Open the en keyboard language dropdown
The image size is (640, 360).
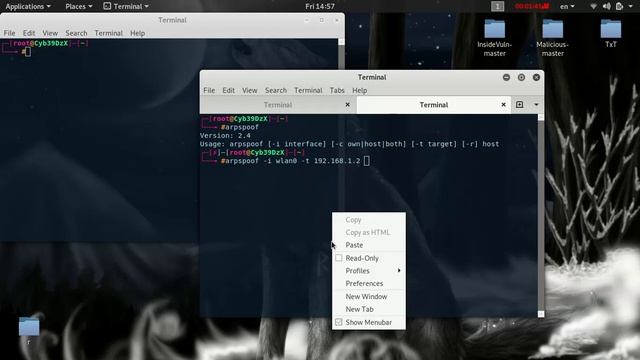click(x=567, y=6)
